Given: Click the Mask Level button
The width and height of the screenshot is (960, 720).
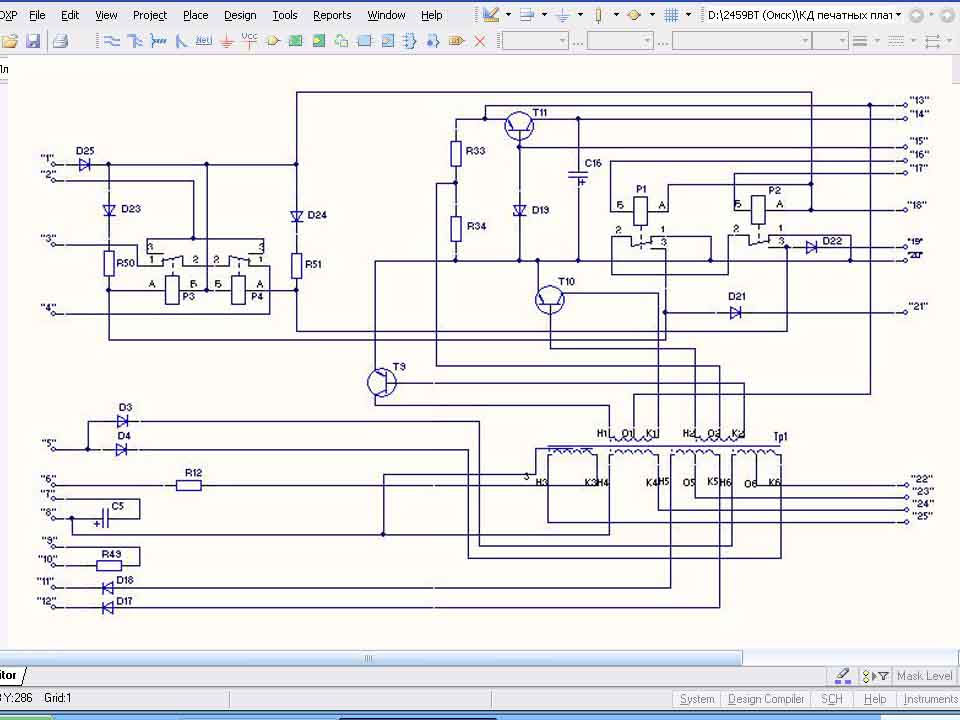Looking at the screenshot, I should pos(924,676).
